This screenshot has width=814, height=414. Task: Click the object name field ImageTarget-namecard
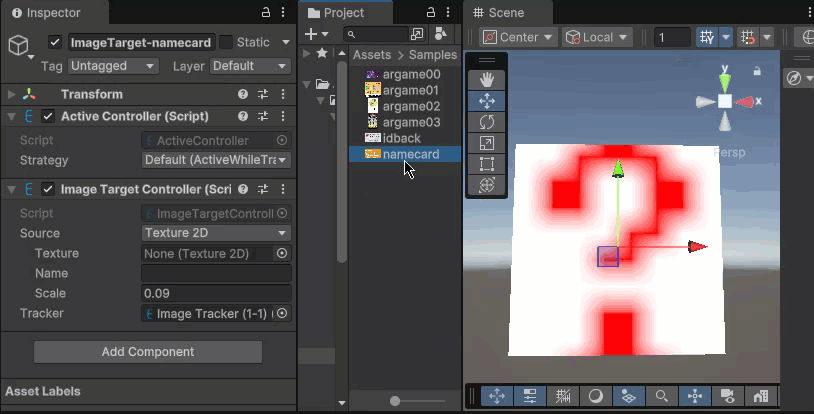coord(141,42)
